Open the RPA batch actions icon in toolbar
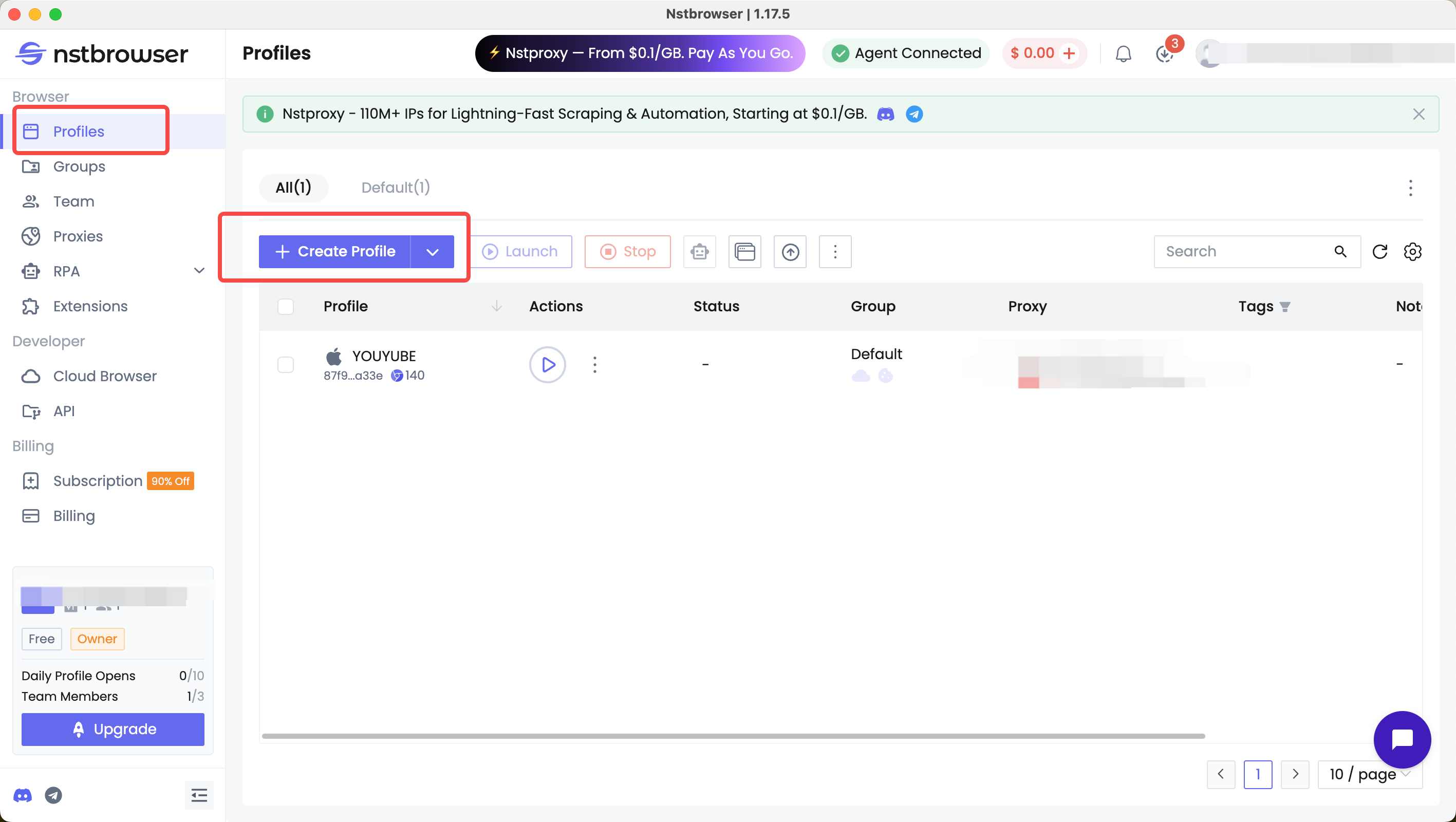 tap(700, 252)
